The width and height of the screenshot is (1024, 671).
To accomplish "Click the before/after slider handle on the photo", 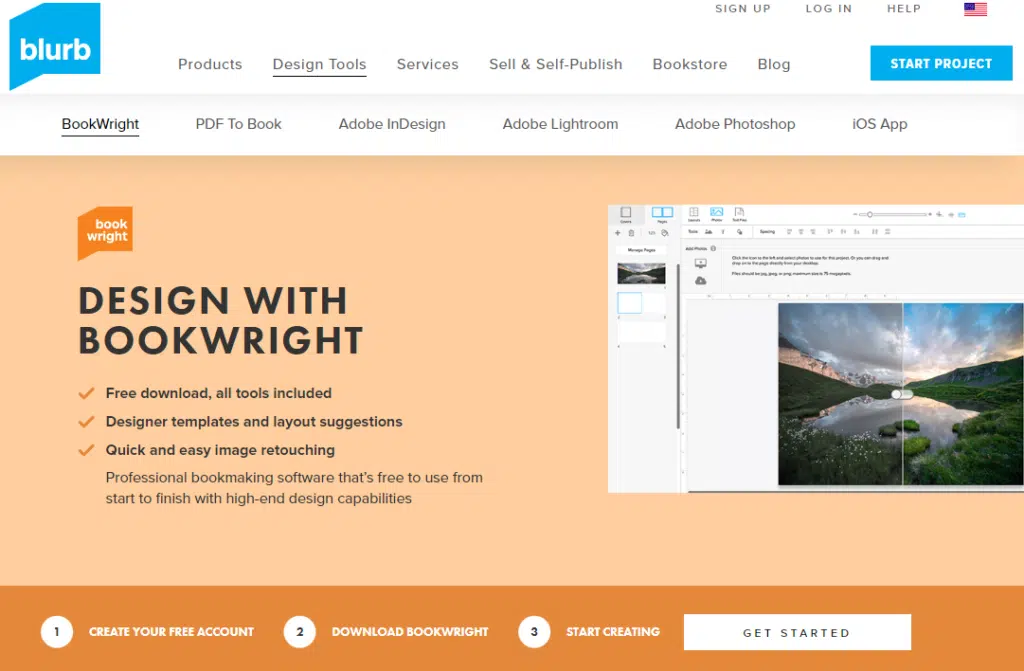I will tap(902, 394).
